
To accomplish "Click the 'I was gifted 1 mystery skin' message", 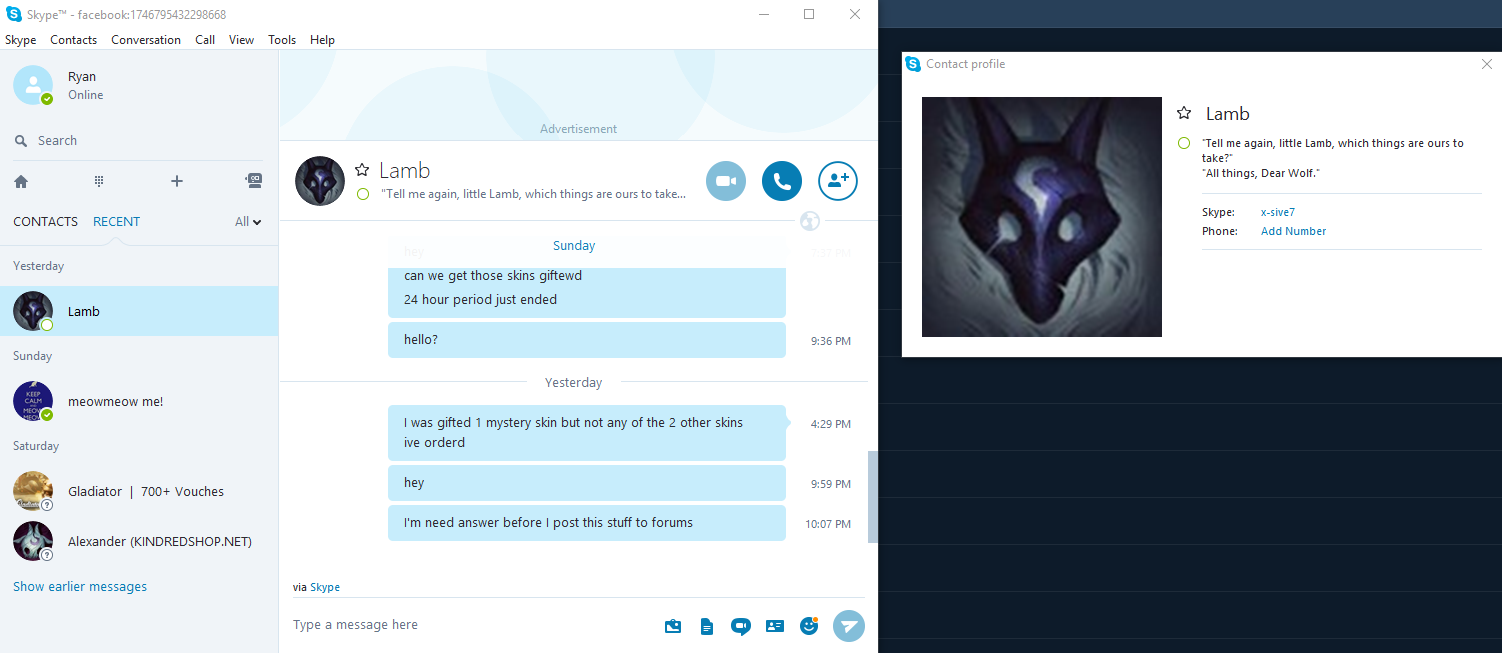I will click(x=587, y=433).
